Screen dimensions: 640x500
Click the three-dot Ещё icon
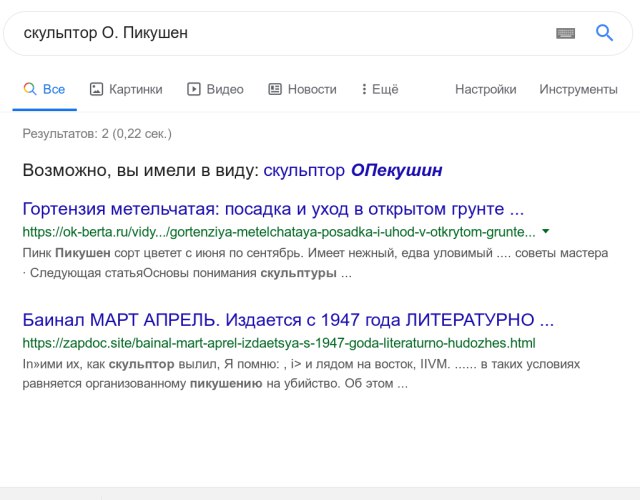pyautogui.click(x=364, y=89)
